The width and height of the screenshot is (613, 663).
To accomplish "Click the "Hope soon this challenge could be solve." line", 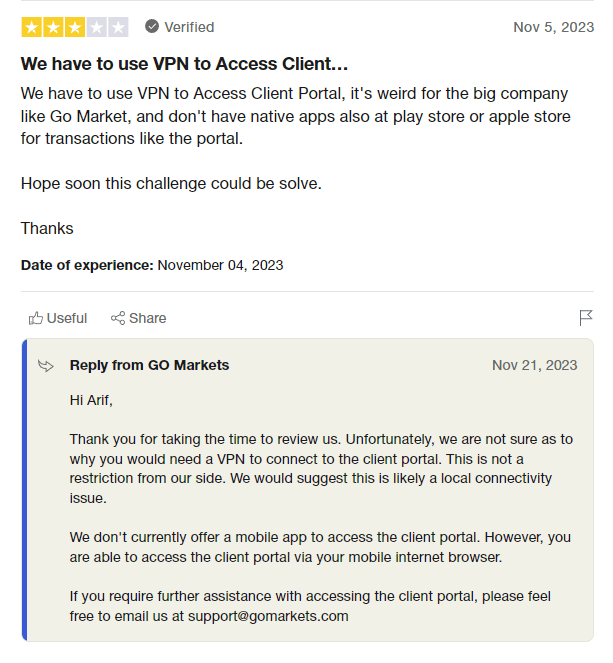I will (x=171, y=184).
